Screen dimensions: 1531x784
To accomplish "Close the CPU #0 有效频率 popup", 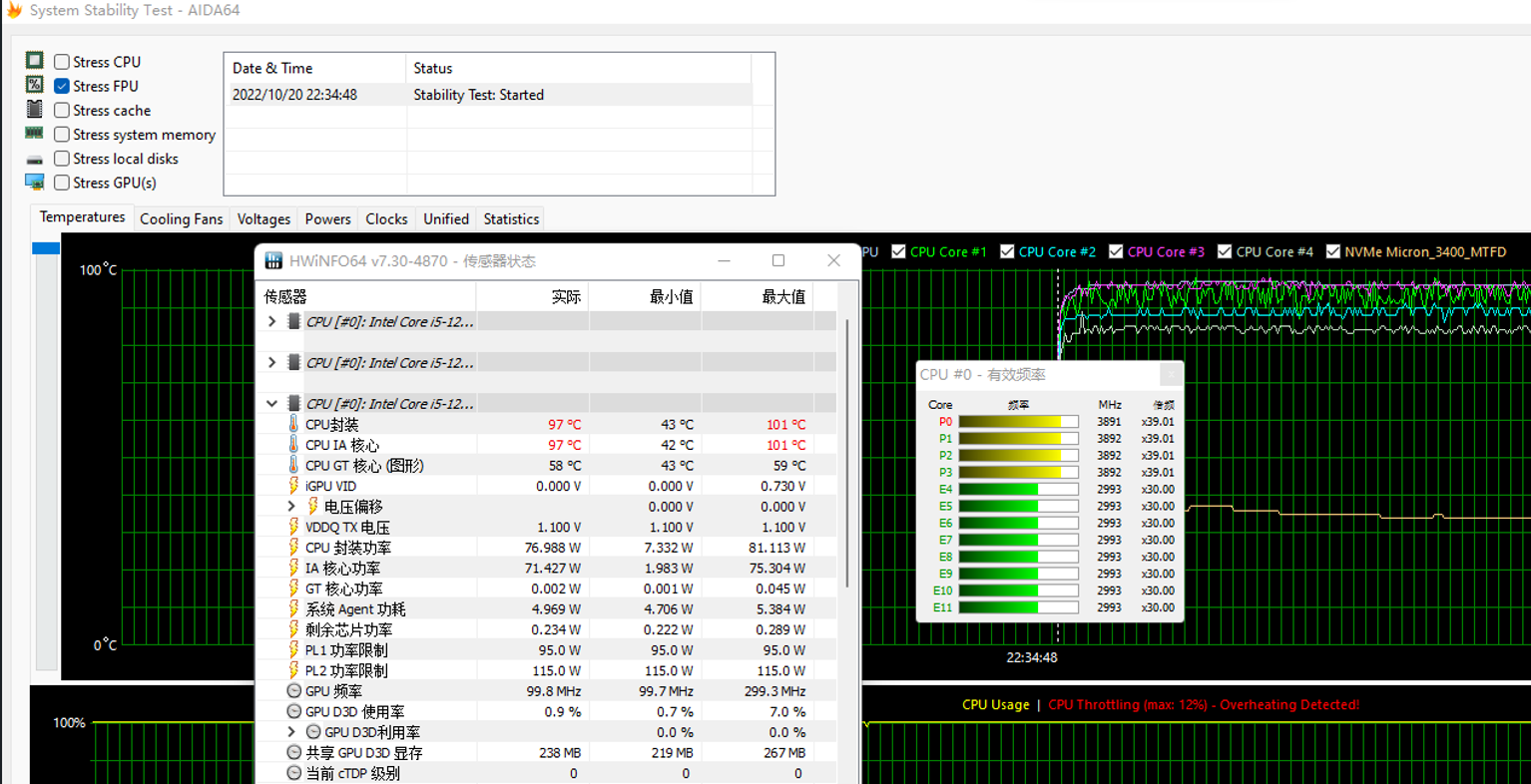I will [x=1171, y=374].
